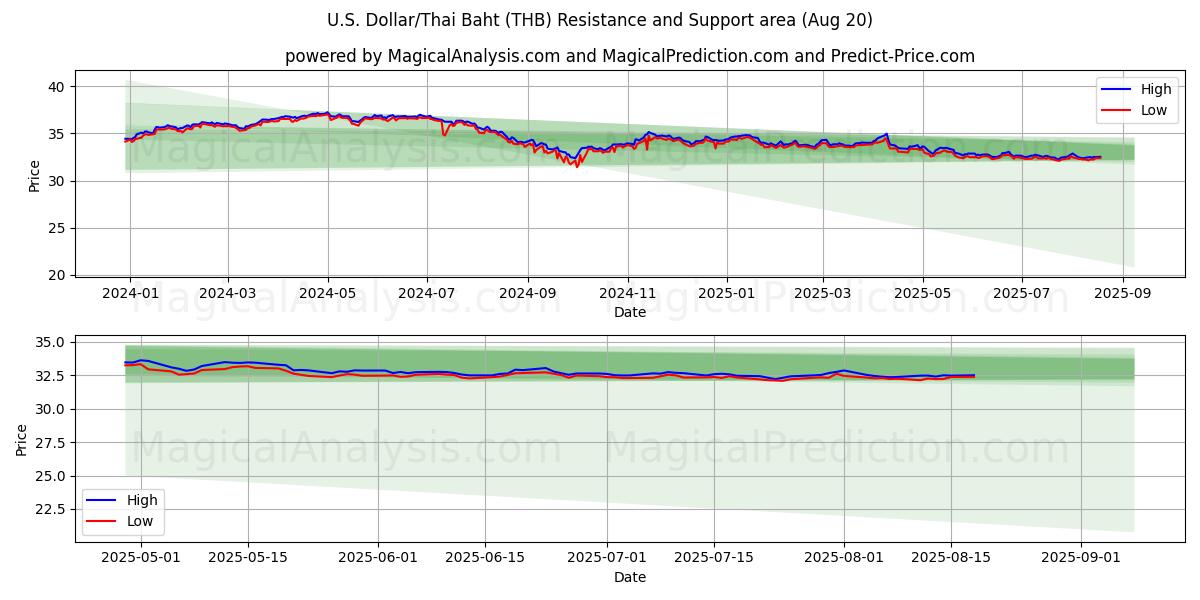Click the '2025-05-15' x-axis tick label
The width and height of the screenshot is (1200, 600).
pos(248,559)
